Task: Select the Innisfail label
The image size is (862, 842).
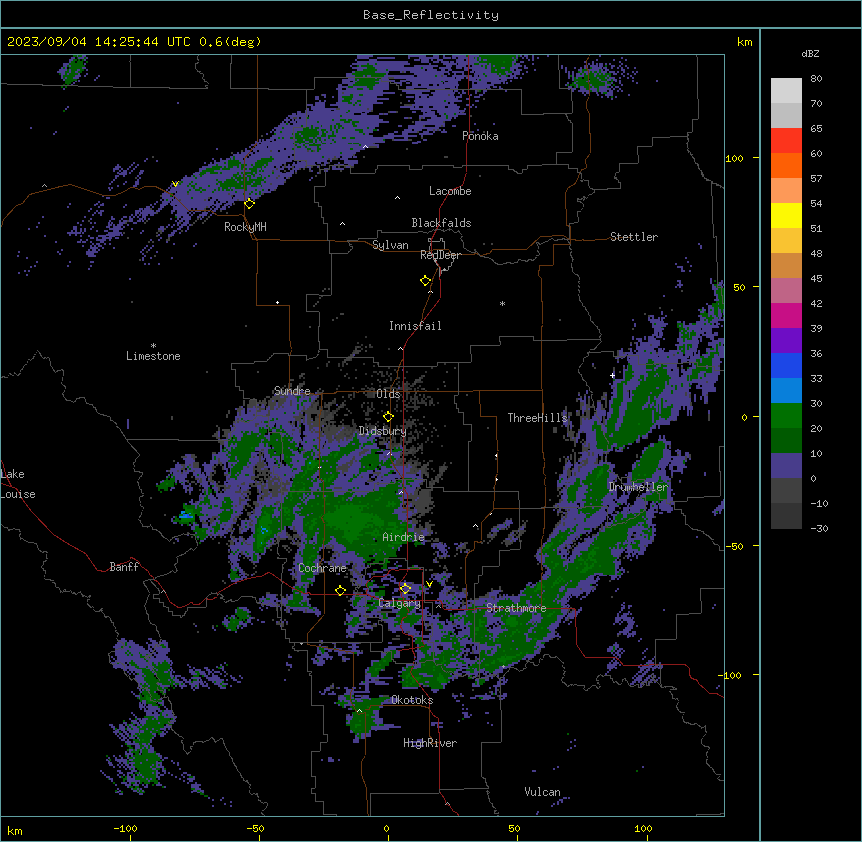Action: [x=415, y=326]
